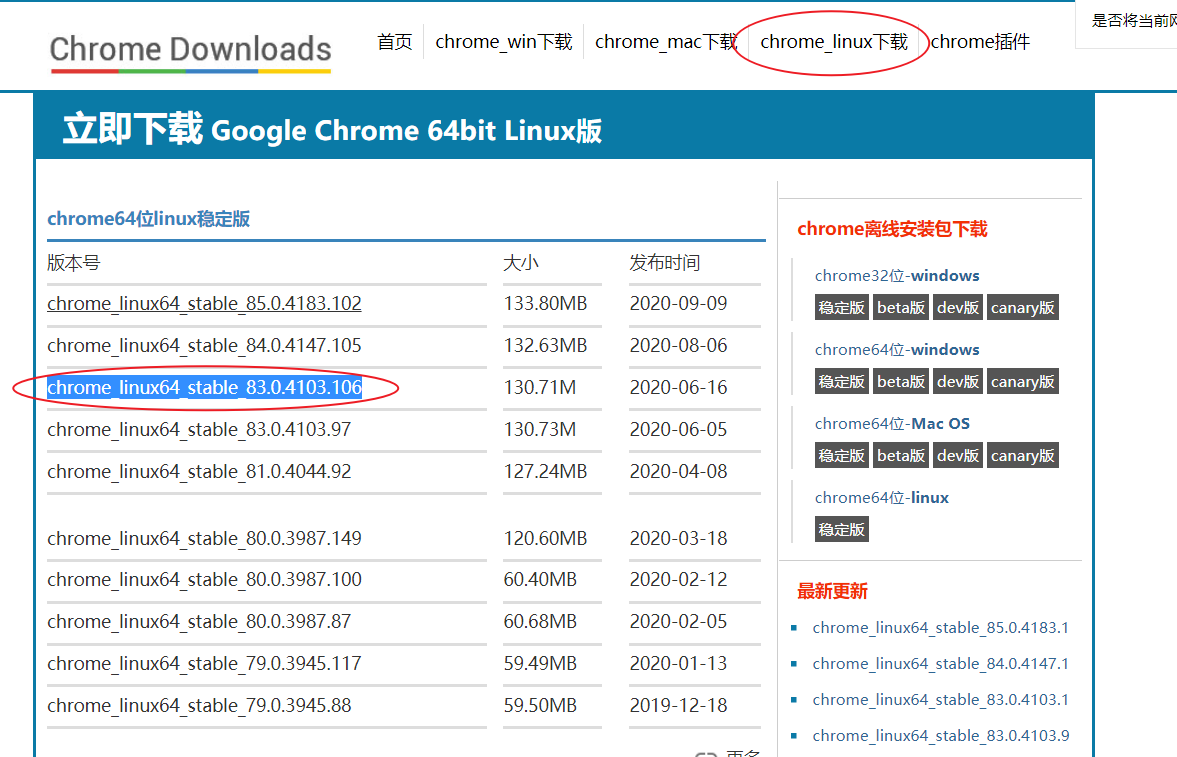This screenshot has width=1177, height=757.
Task: Open chrome_linux64_stable_79.0.3945.117 download link
Action: 204,664
